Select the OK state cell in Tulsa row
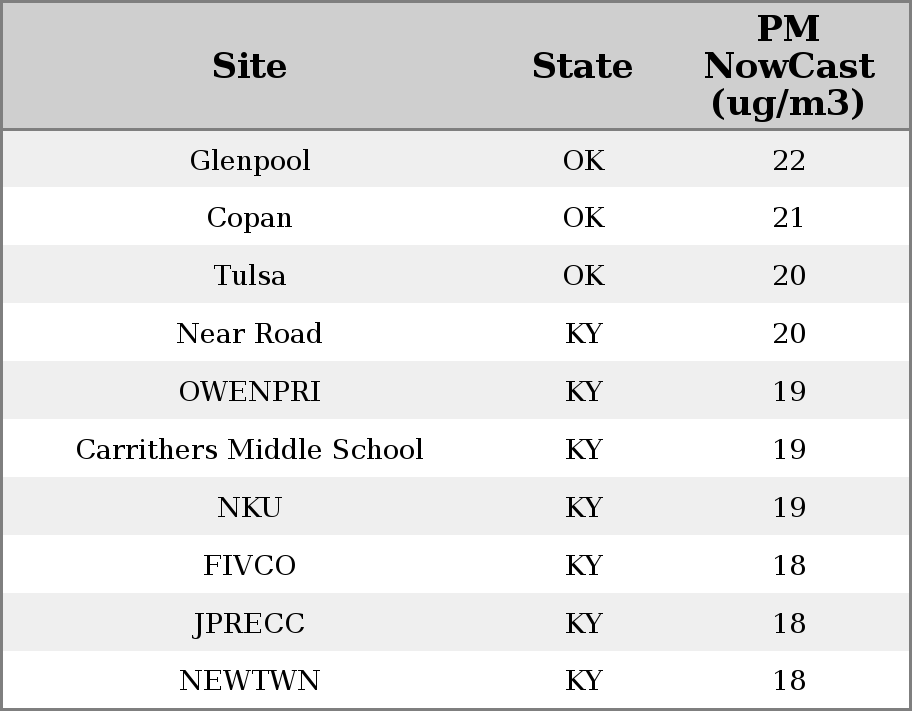Viewport: 912px width, 711px height. pos(583,276)
